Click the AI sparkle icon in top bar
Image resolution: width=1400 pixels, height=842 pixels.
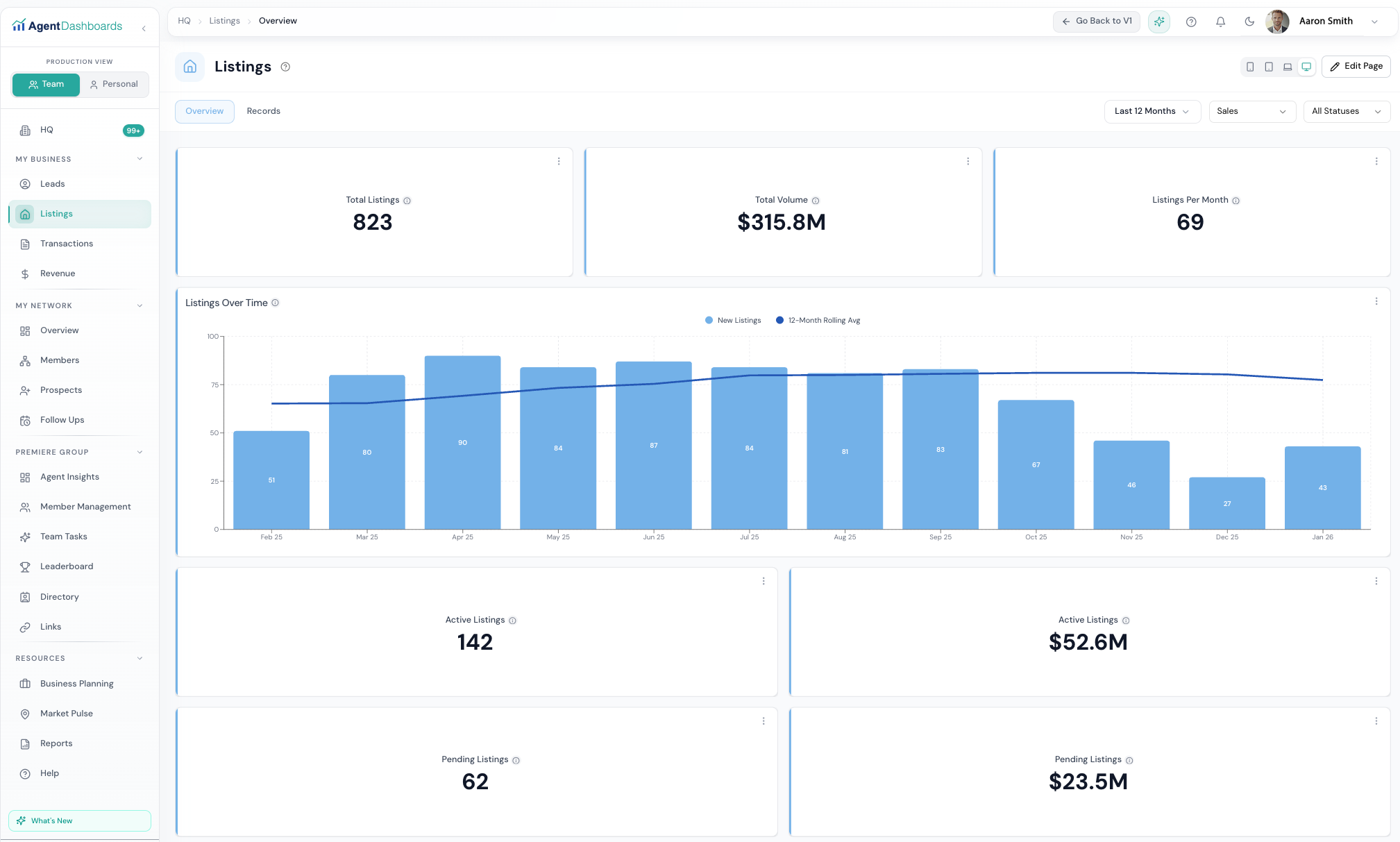(1158, 22)
